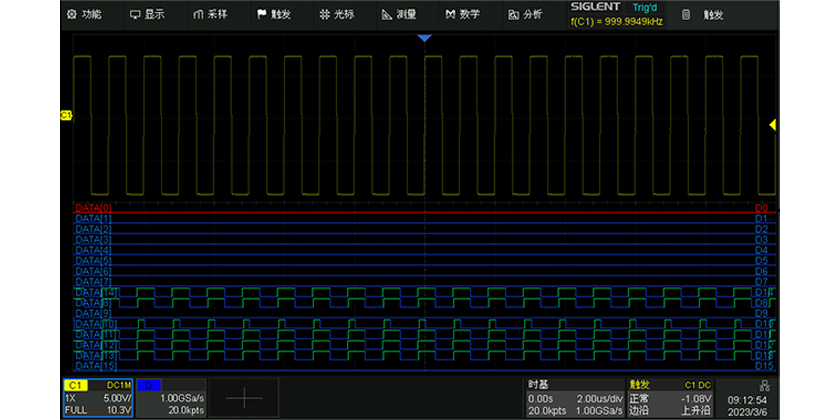Click the f(C1) frequency counter readout

pyautogui.click(x=615, y=22)
